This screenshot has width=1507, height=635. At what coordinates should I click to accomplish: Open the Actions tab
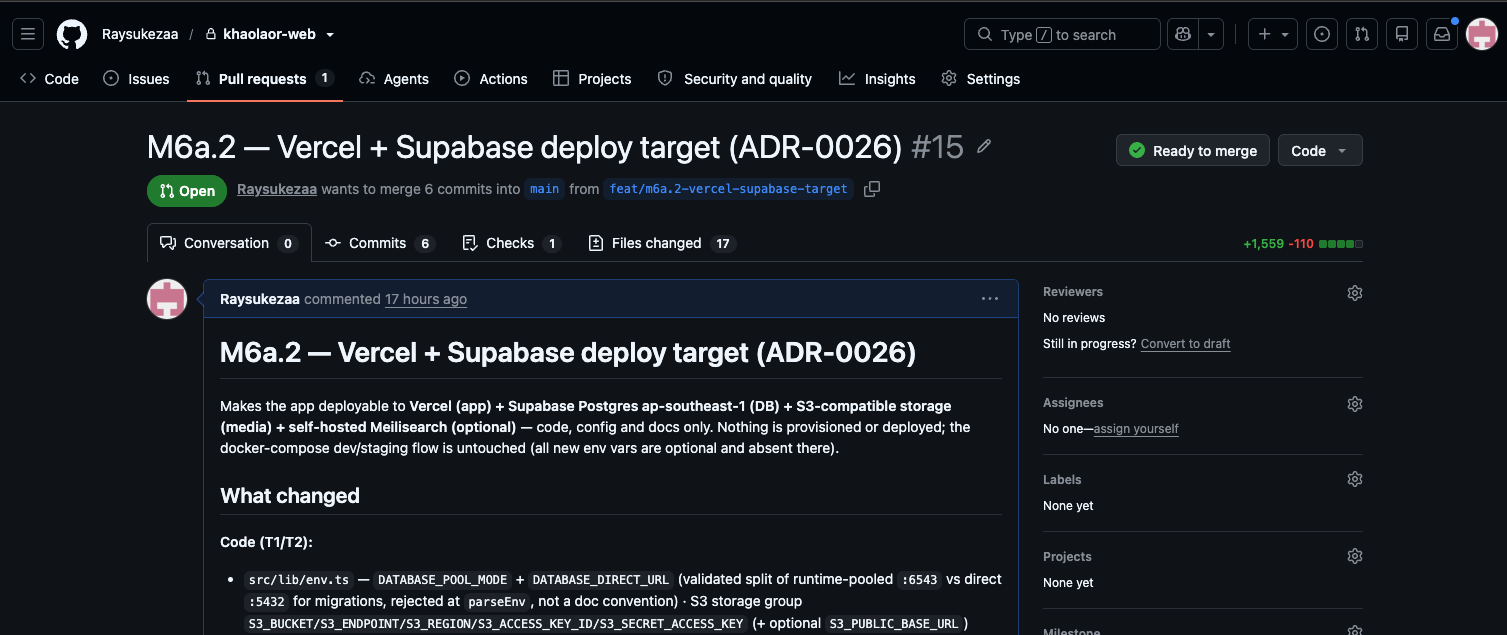coord(491,79)
